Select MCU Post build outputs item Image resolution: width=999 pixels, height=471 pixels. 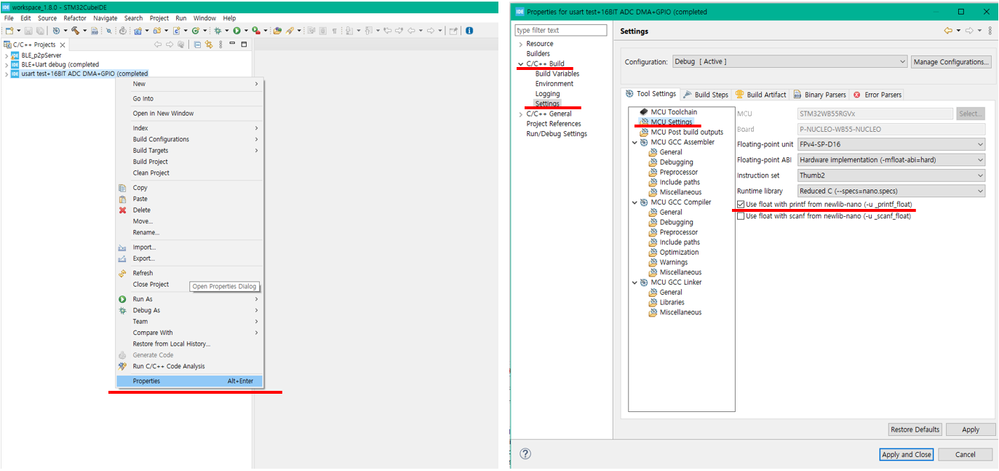click(687, 132)
